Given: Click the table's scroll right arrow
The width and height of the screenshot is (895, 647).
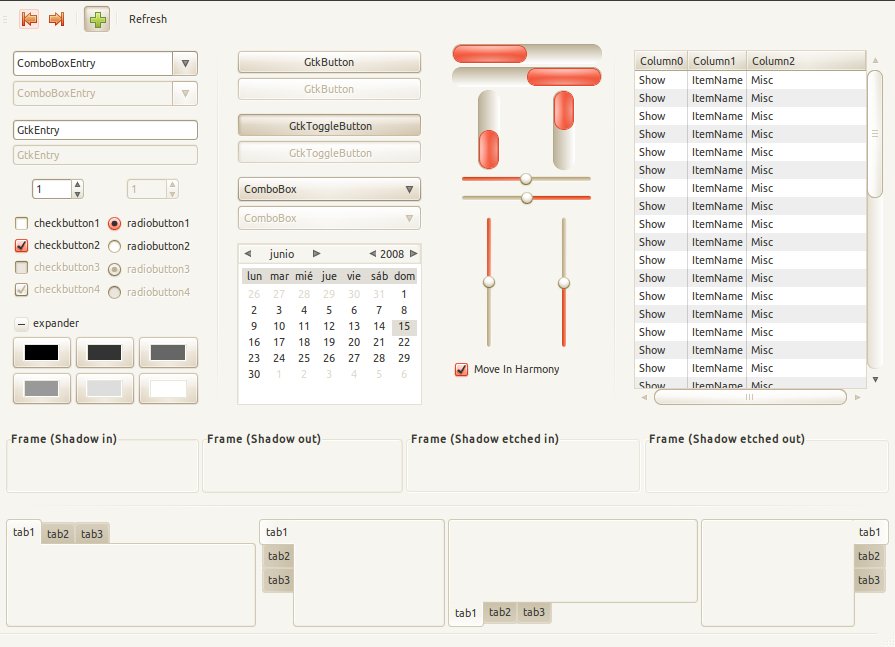Looking at the screenshot, I should point(857,397).
